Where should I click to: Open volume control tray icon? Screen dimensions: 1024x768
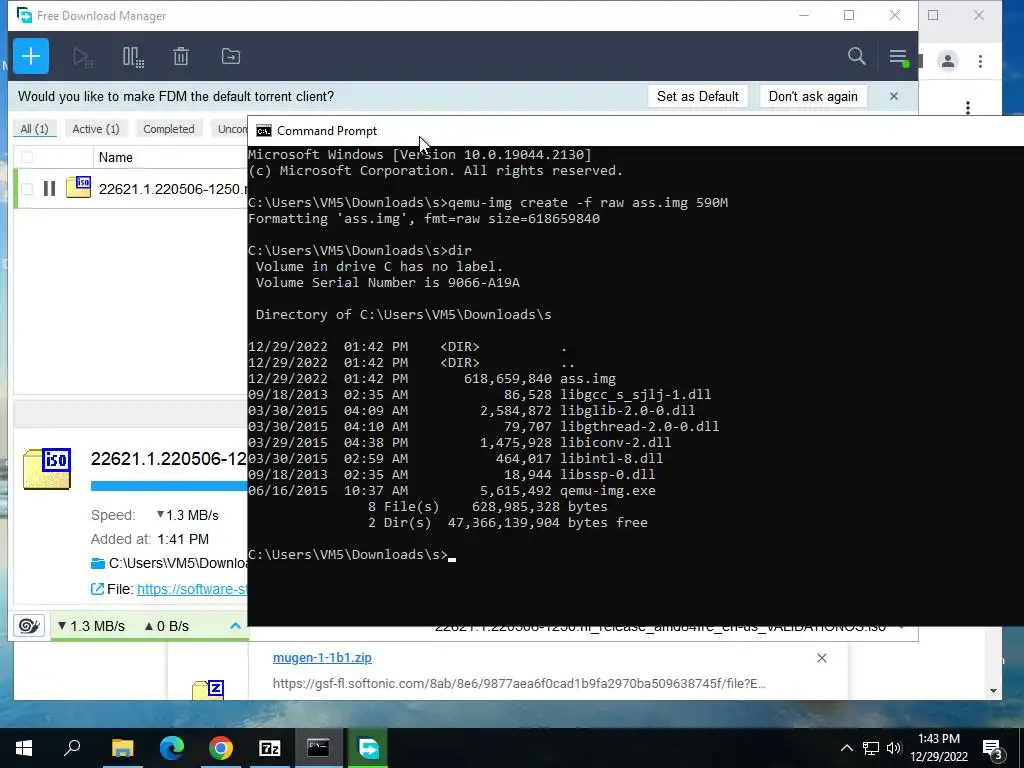click(x=894, y=748)
